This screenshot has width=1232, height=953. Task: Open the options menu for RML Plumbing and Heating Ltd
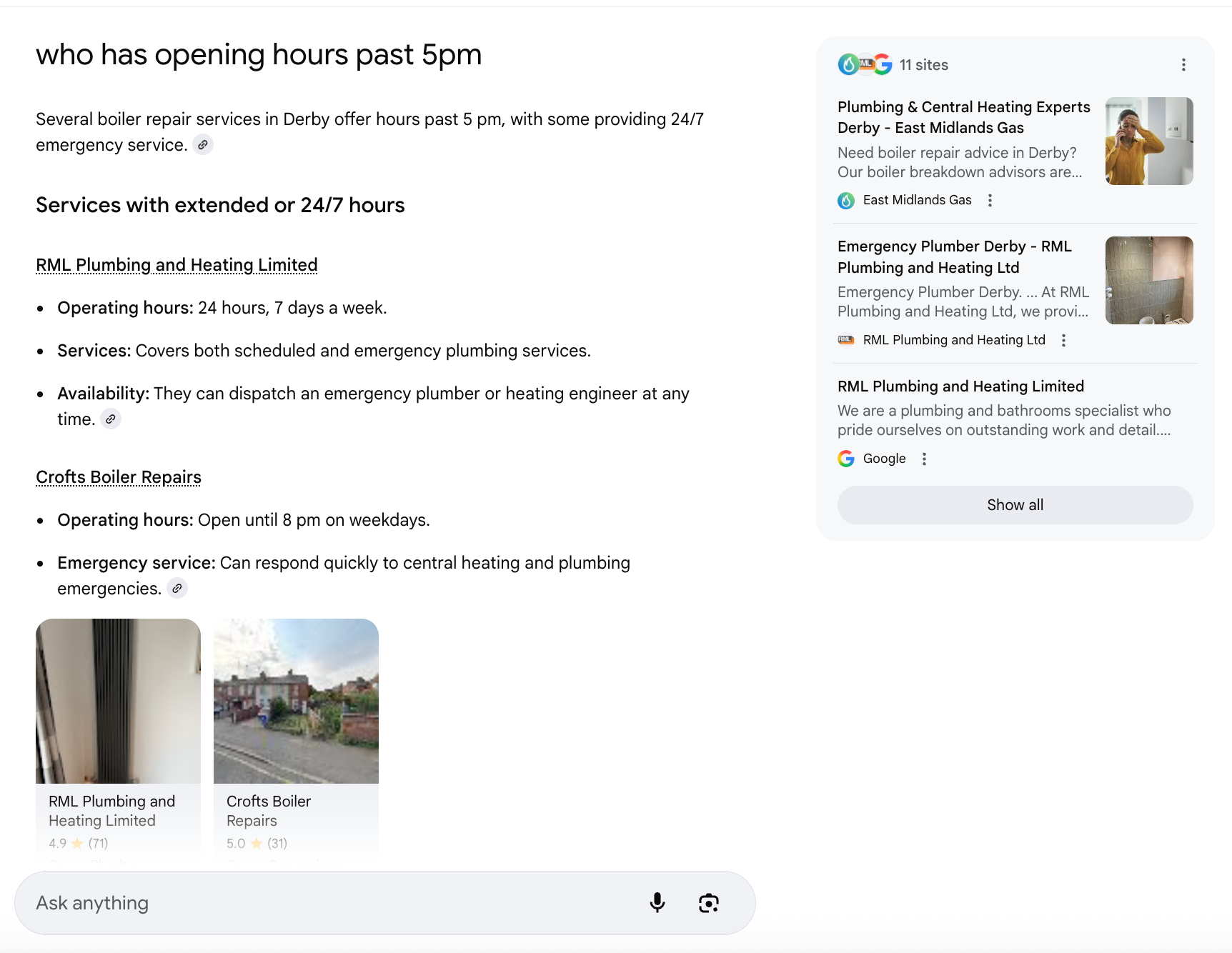pyautogui.click(x=1063, y=341)
